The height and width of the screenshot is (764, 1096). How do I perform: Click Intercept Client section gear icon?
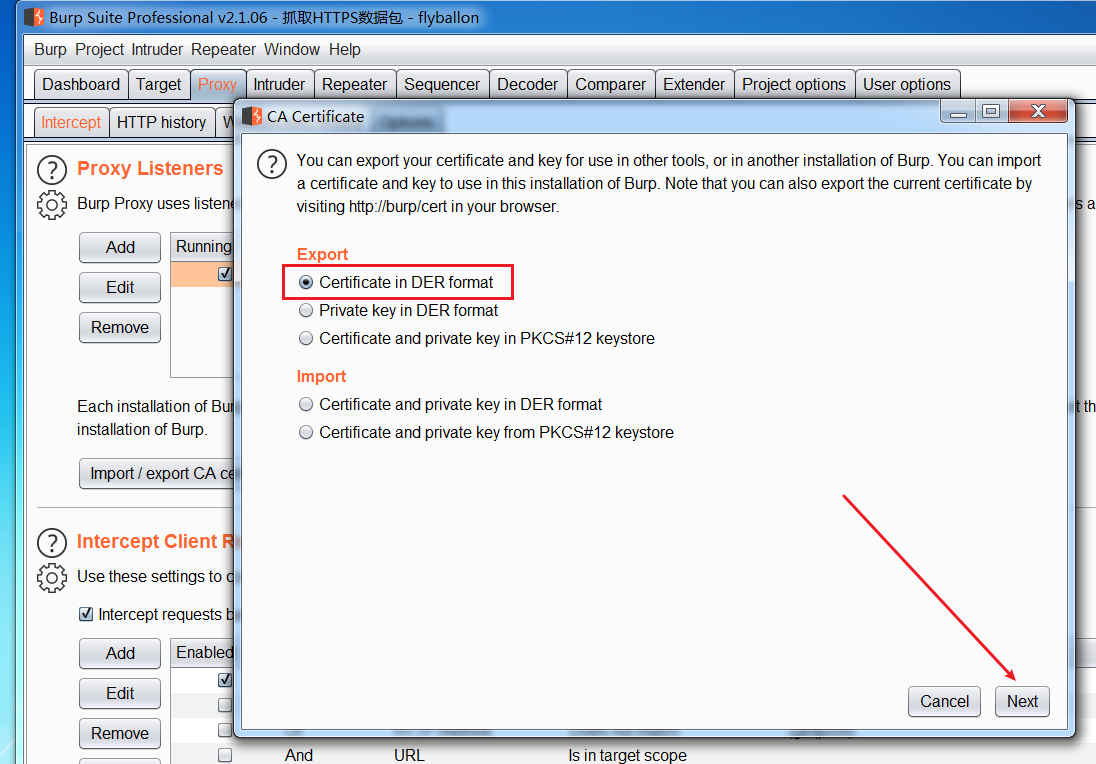52,578
